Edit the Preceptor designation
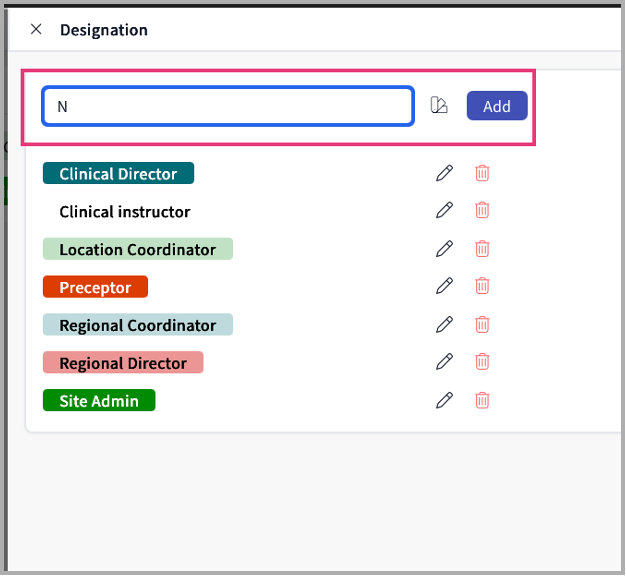626x576 pixels. coord(445,286)
